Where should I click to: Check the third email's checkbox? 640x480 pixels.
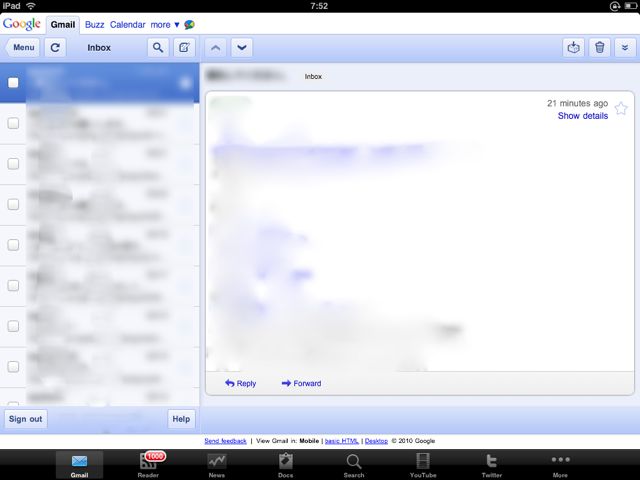pos(13,164)
